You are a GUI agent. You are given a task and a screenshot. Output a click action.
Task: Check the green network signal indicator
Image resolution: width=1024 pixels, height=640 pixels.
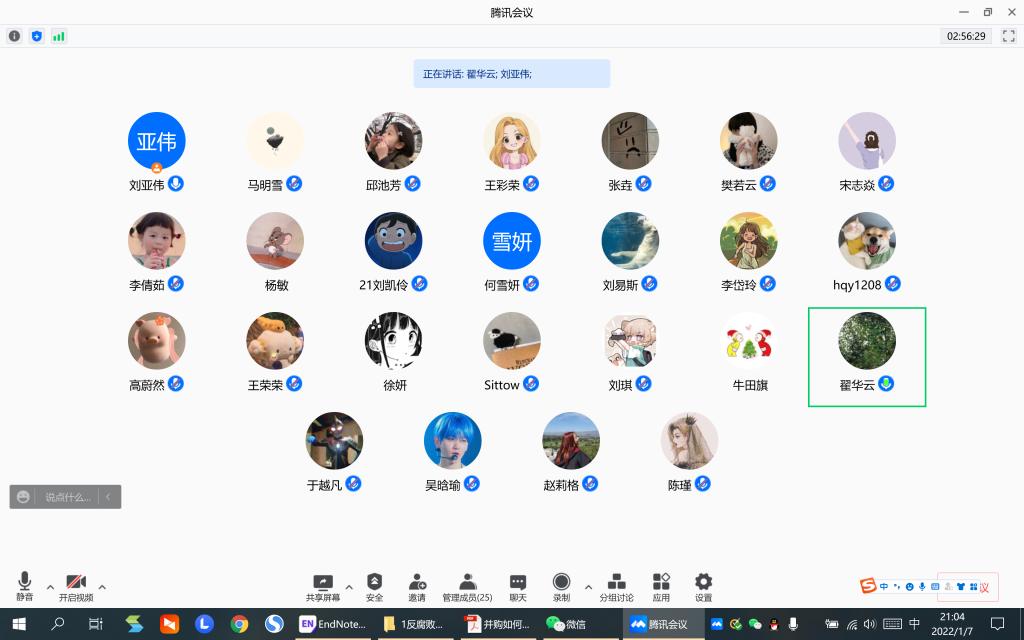point(59,36)
